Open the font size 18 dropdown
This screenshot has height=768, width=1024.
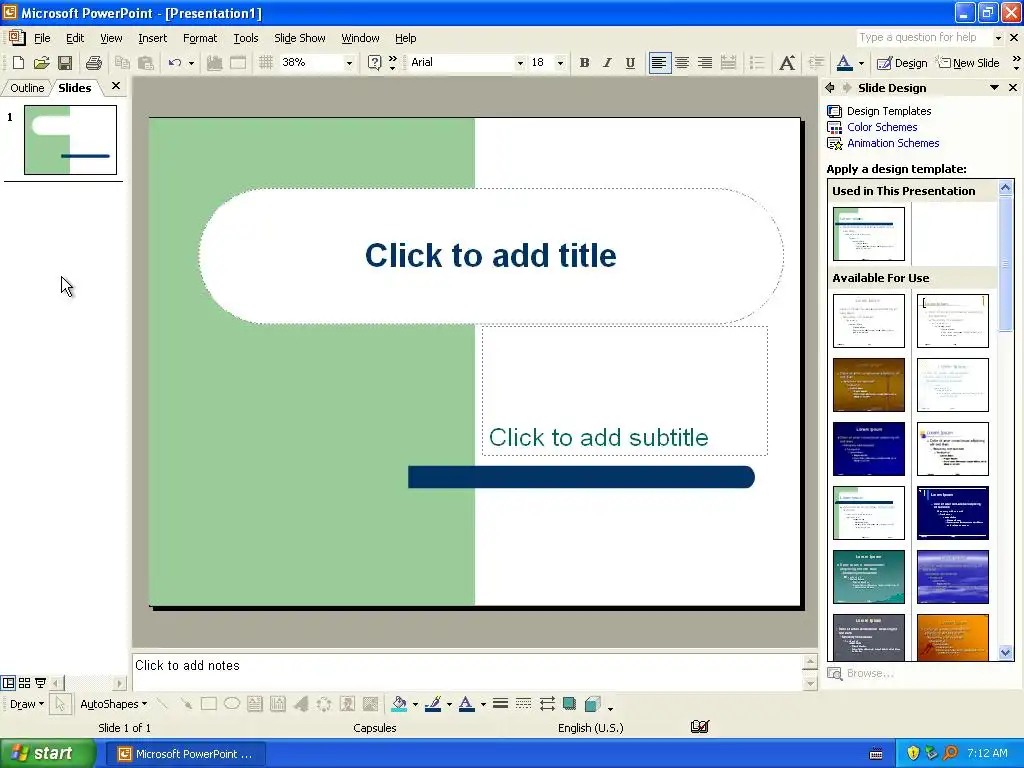[x=560, y=63]
